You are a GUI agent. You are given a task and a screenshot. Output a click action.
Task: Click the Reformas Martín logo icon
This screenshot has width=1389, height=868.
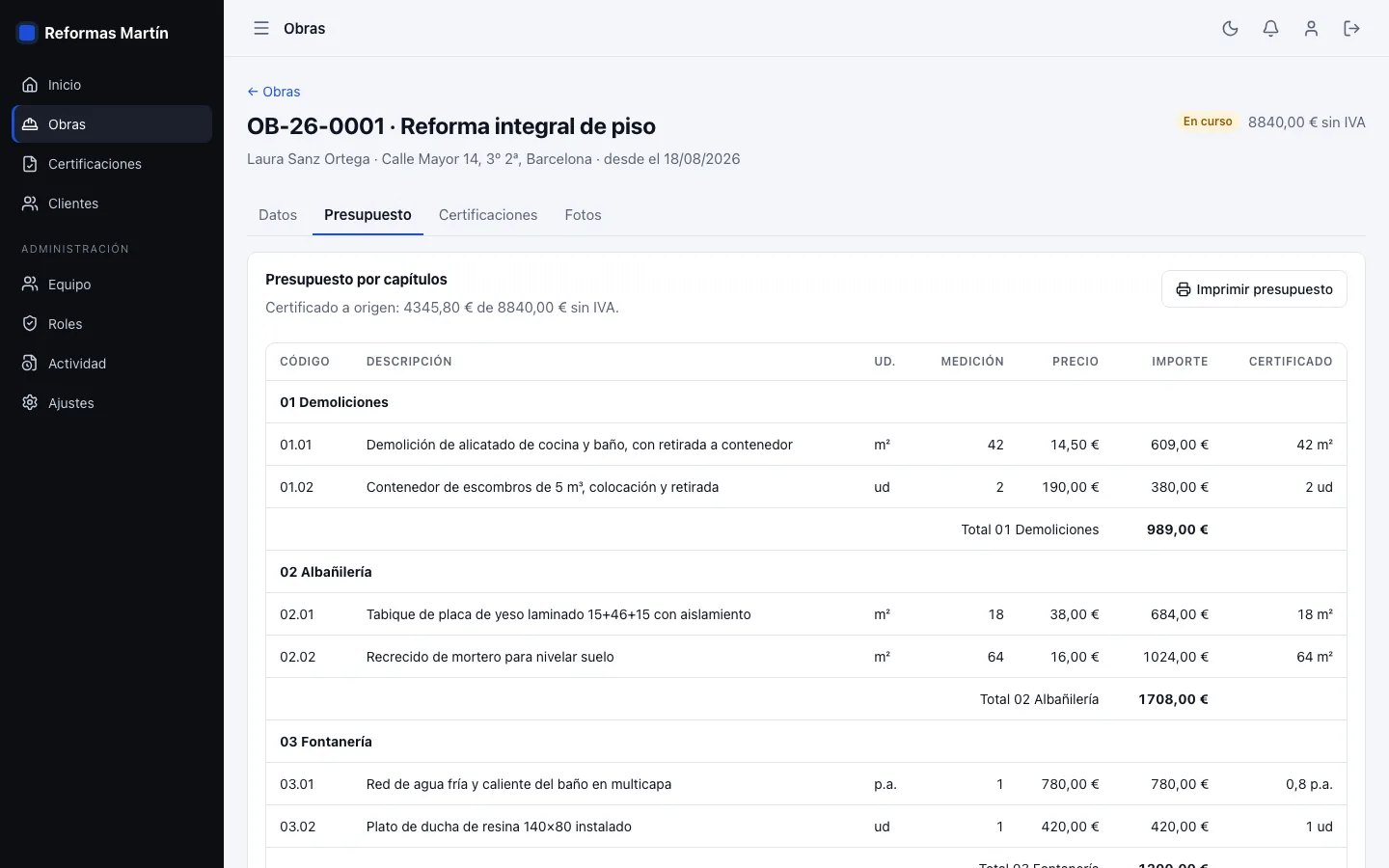[x=27, y=33]
